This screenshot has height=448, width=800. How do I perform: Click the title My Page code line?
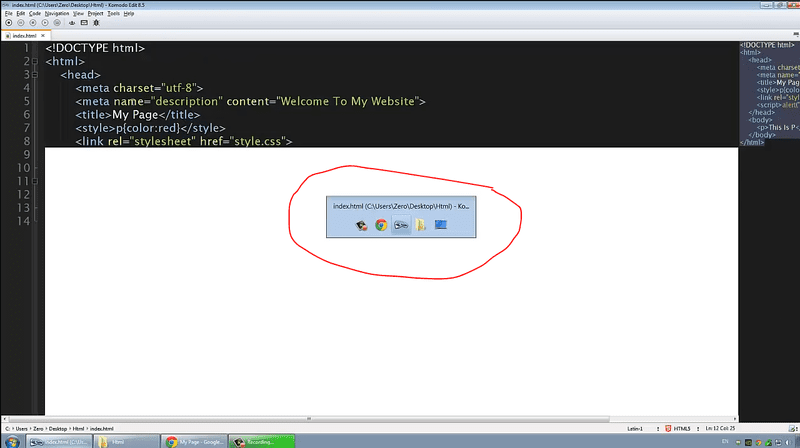pos(138,115)
